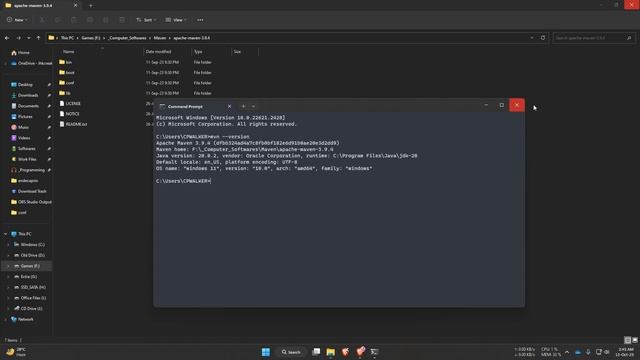The height and width of the screenshot is (360, 640).
Task: Expand the Old Drive (D:) node
Action: (8, 255)
